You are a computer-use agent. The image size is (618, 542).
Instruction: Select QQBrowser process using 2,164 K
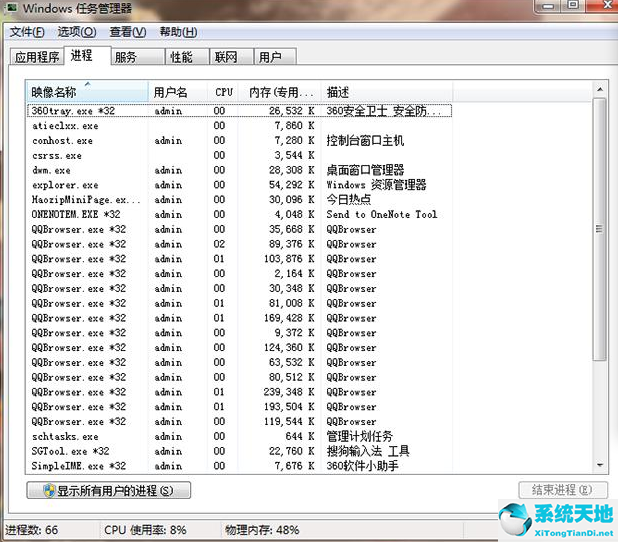pos(240,274)
